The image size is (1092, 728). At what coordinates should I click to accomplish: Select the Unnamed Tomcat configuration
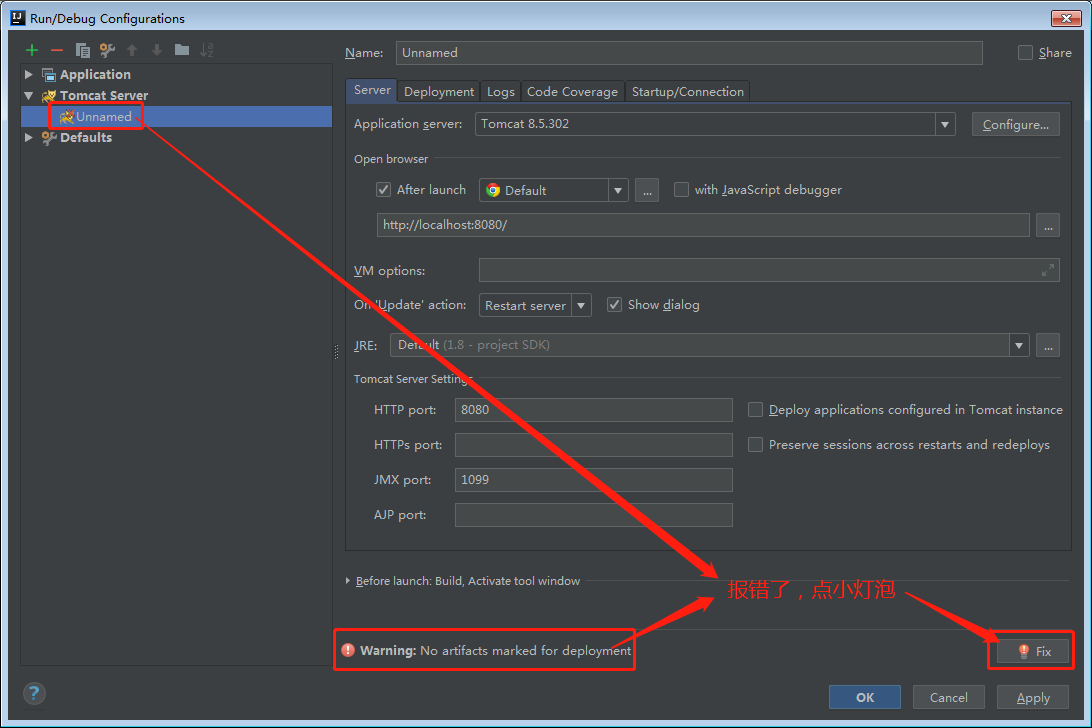point(177,116)
